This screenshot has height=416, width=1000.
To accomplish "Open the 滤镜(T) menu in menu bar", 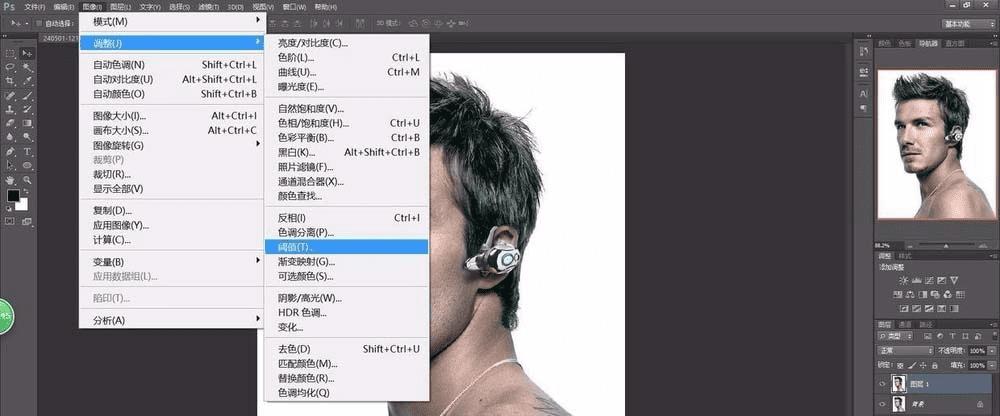I will [207, 7].
